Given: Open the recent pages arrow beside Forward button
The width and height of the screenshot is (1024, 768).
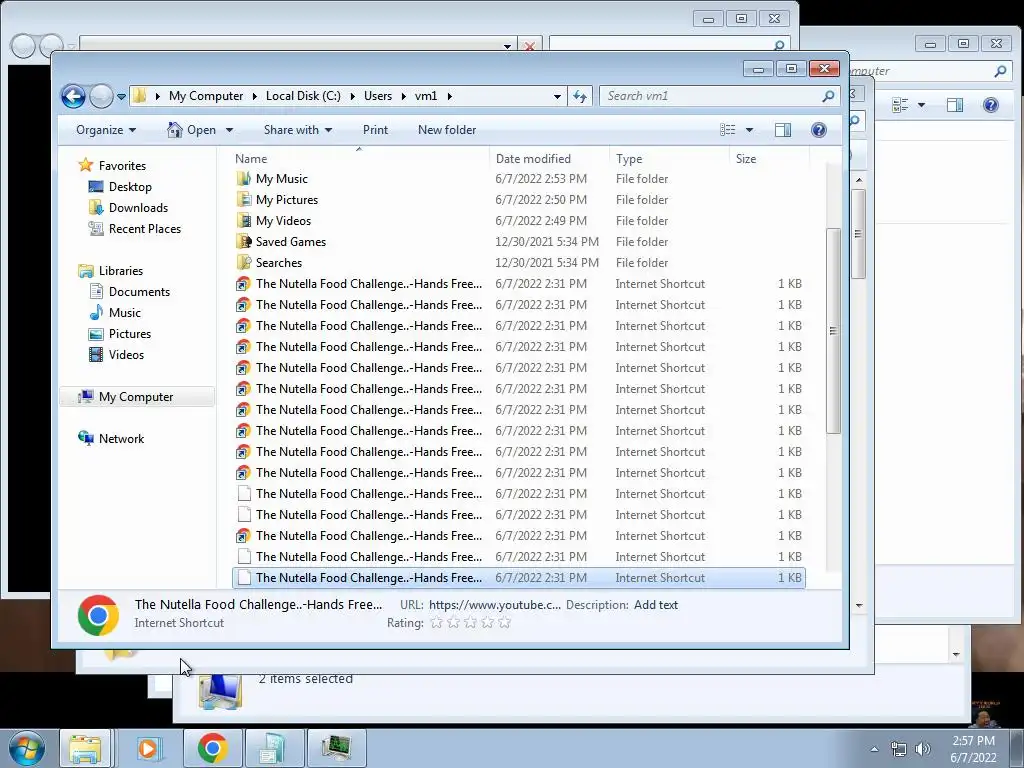Looking at the screenshot, I should (121, 97).
